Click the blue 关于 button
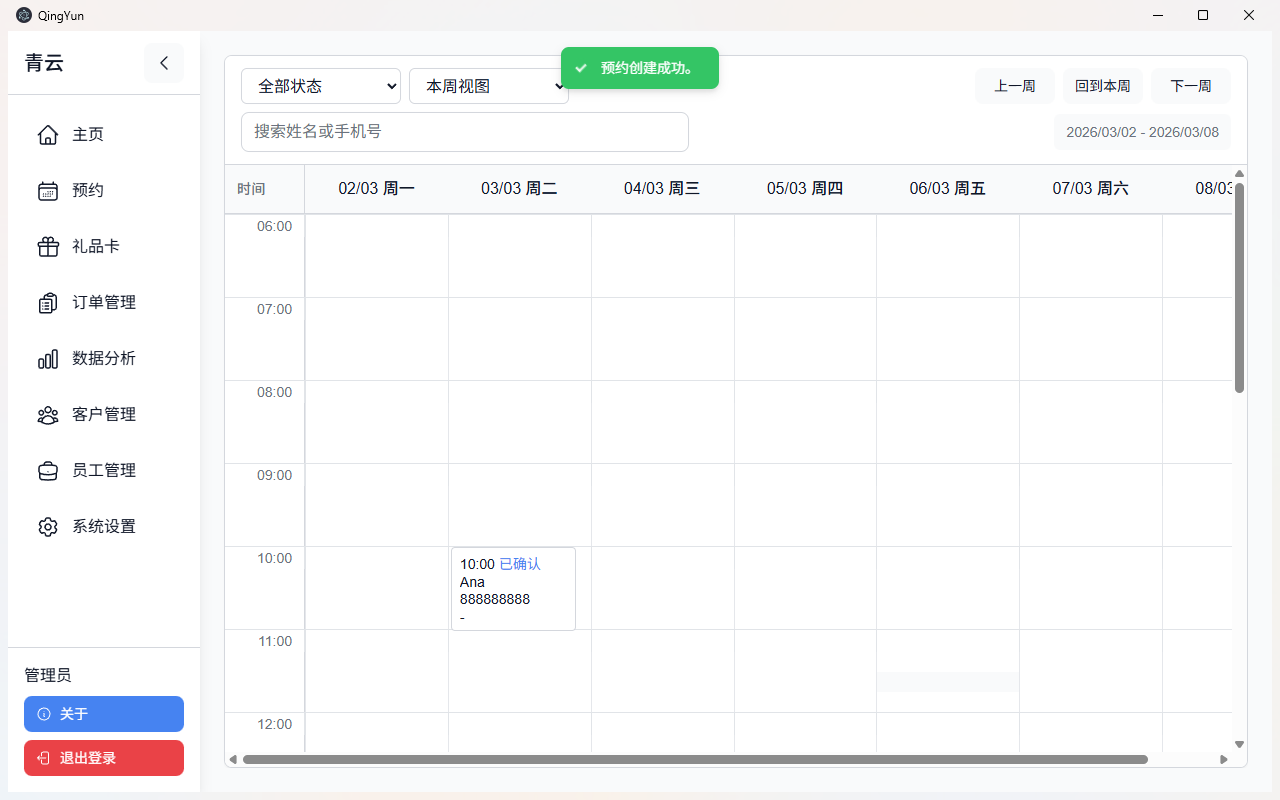Image resolution: width=1280 pixels, height=800 pixels. (104, 714)
